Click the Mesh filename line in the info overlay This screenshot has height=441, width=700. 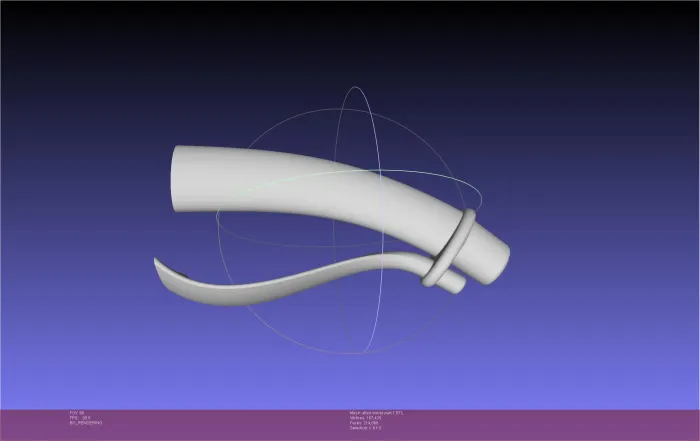376,413
